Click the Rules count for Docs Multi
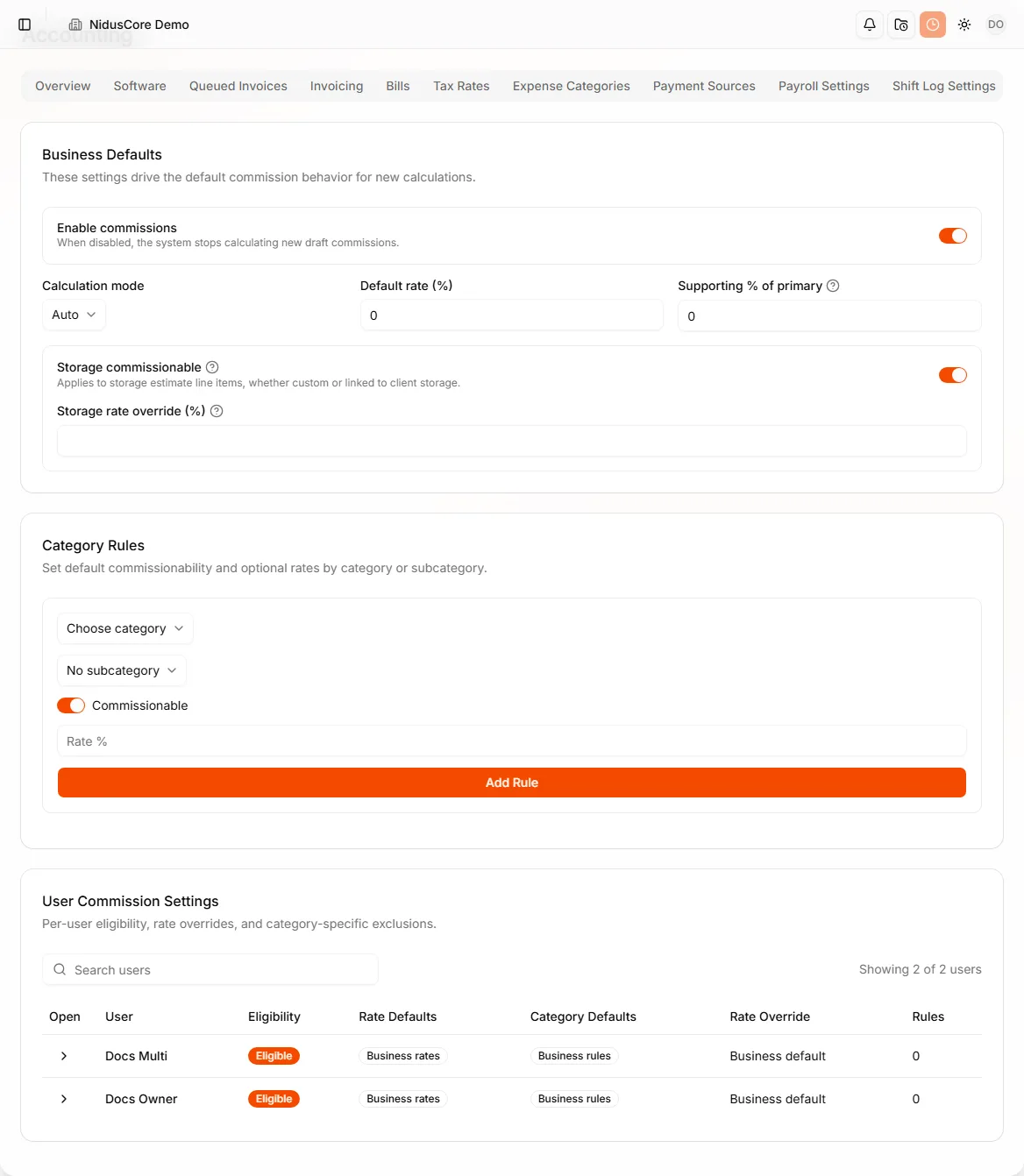Screen dimensions: 1024x1176 click(916, 1056)
